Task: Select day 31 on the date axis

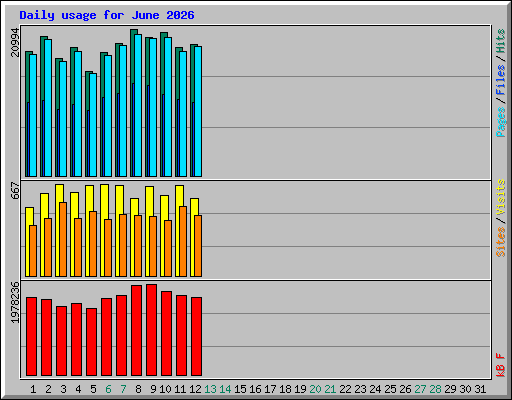Action: (x=480, y=389)
